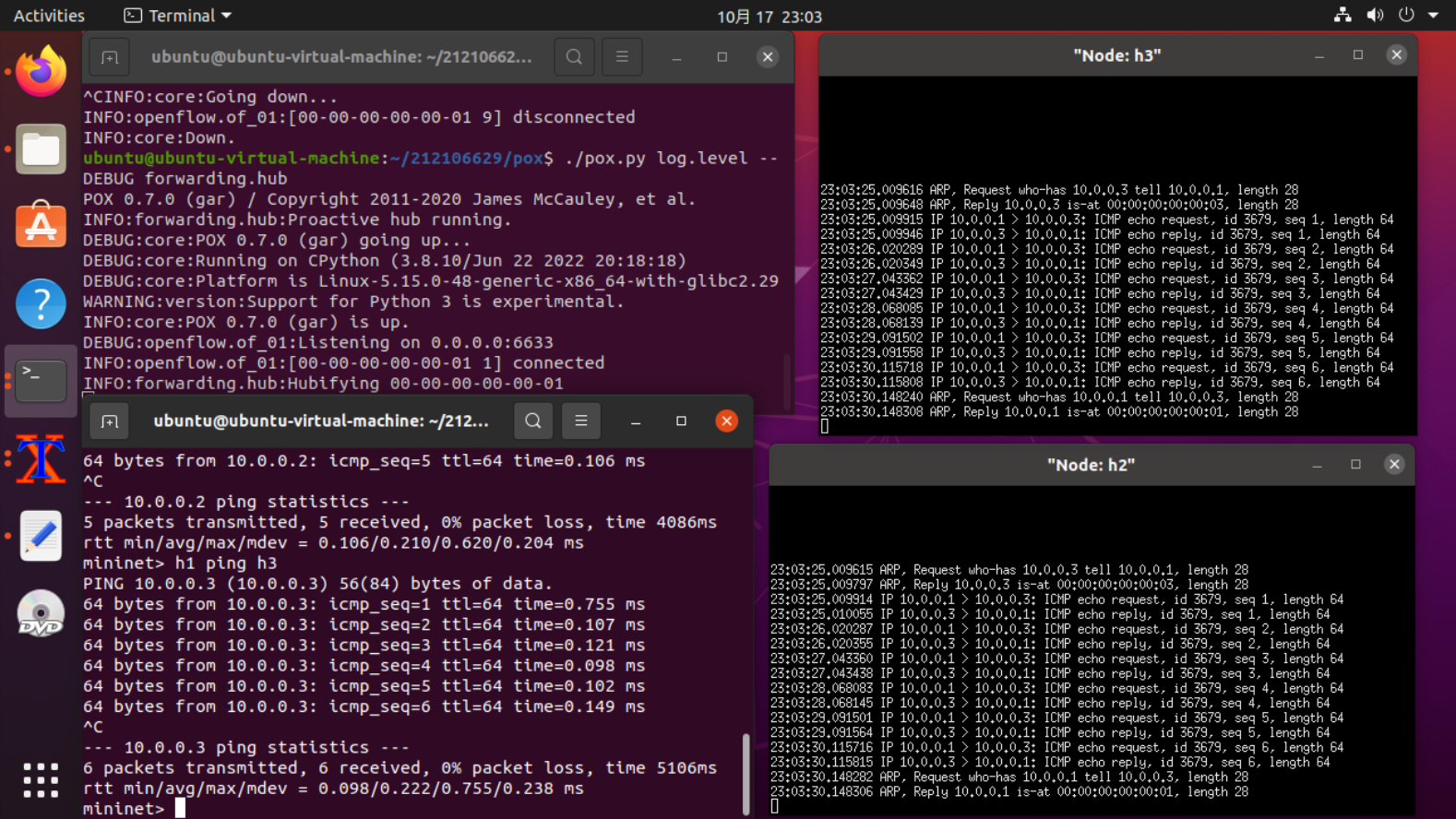This screenshot has height=819, width=1456.
Task: Click the "mininet> h1 ping h3" command line
Action: pyautogui.click(x=180, y=564)
